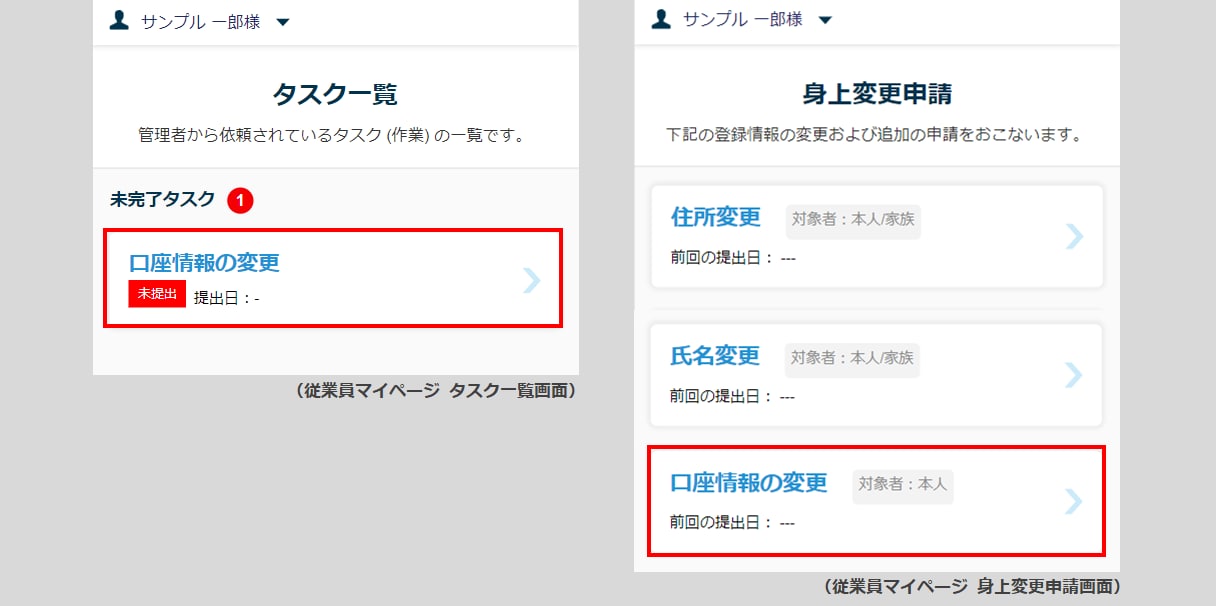The height and width of the screenshot is (606, 1216).
Task: Open the 住所変更 application link
Action: tap(715, 217)
